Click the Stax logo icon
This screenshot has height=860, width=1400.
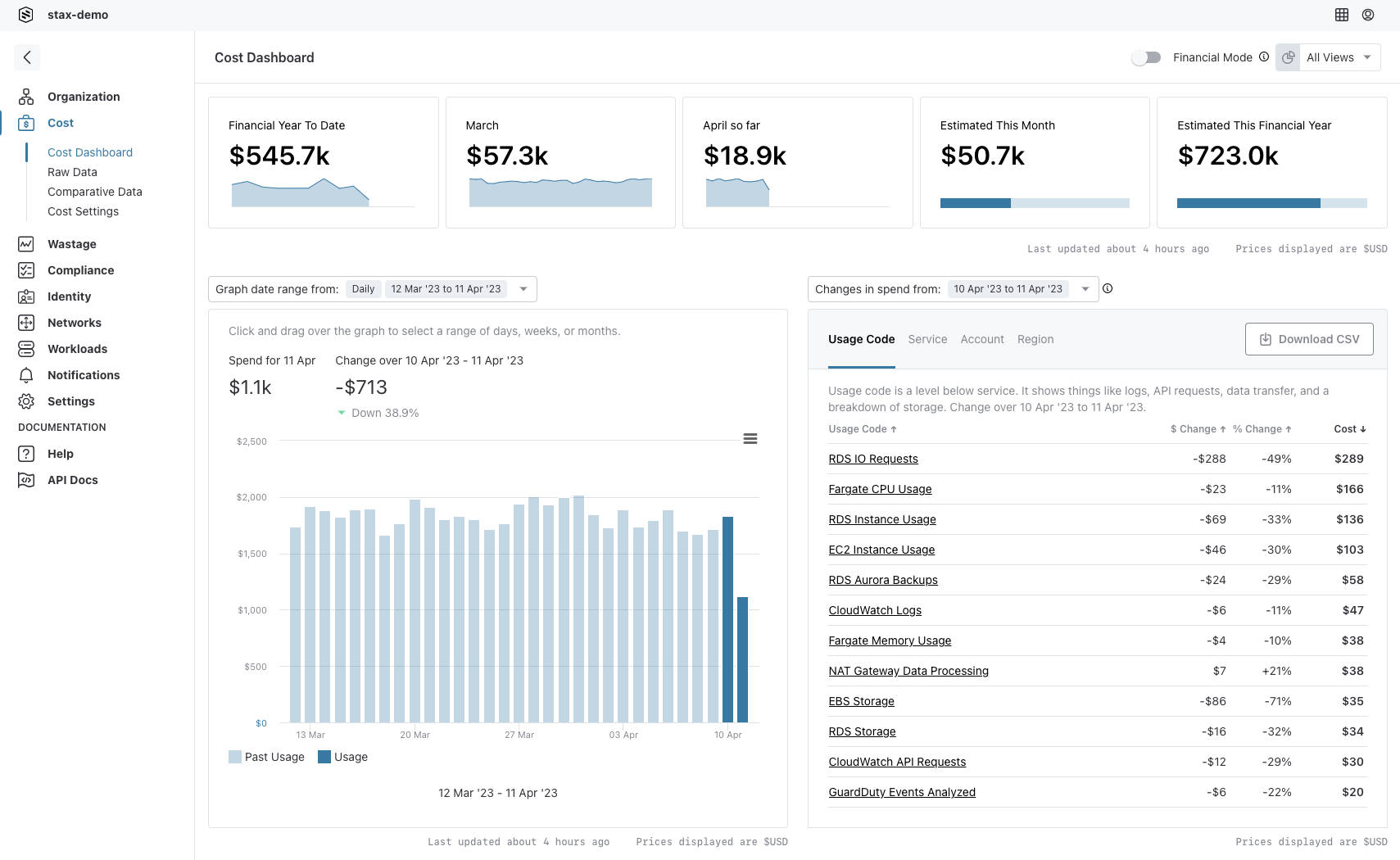(26, 15)
